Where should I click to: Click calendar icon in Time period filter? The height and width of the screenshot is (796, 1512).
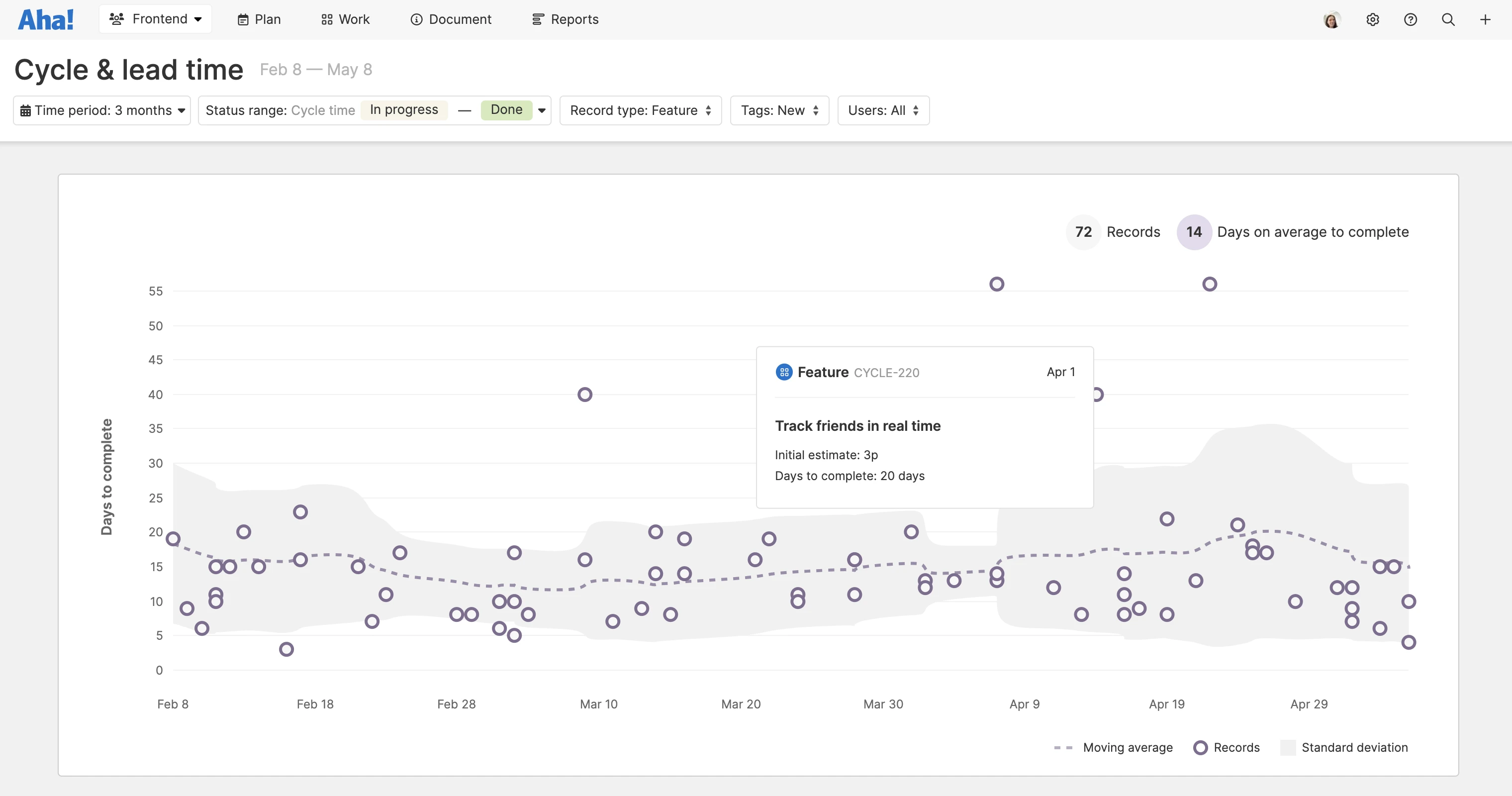[x=25, y=111]
